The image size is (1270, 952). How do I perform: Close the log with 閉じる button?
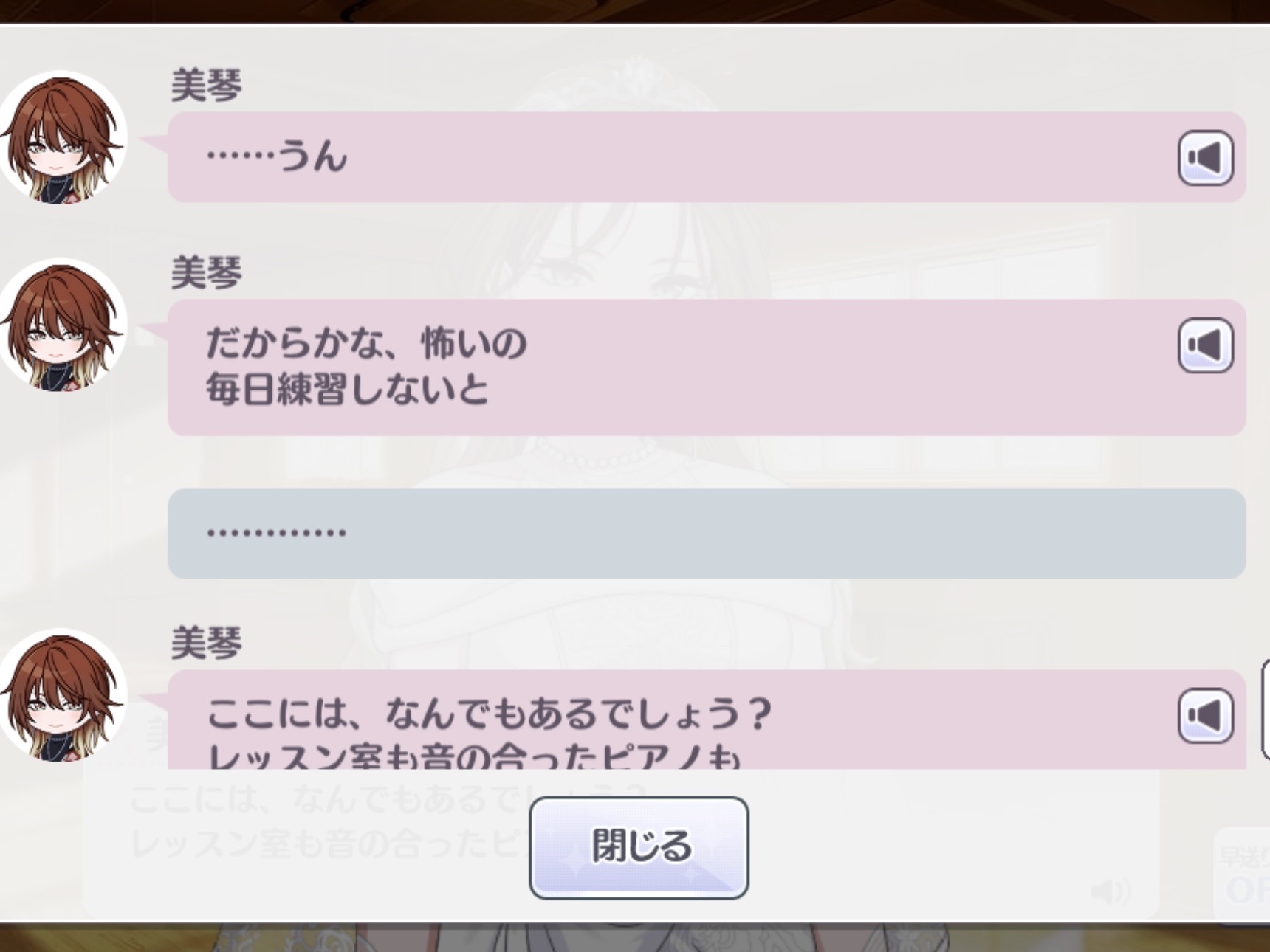pyautogui.click(x=639, y=847)
